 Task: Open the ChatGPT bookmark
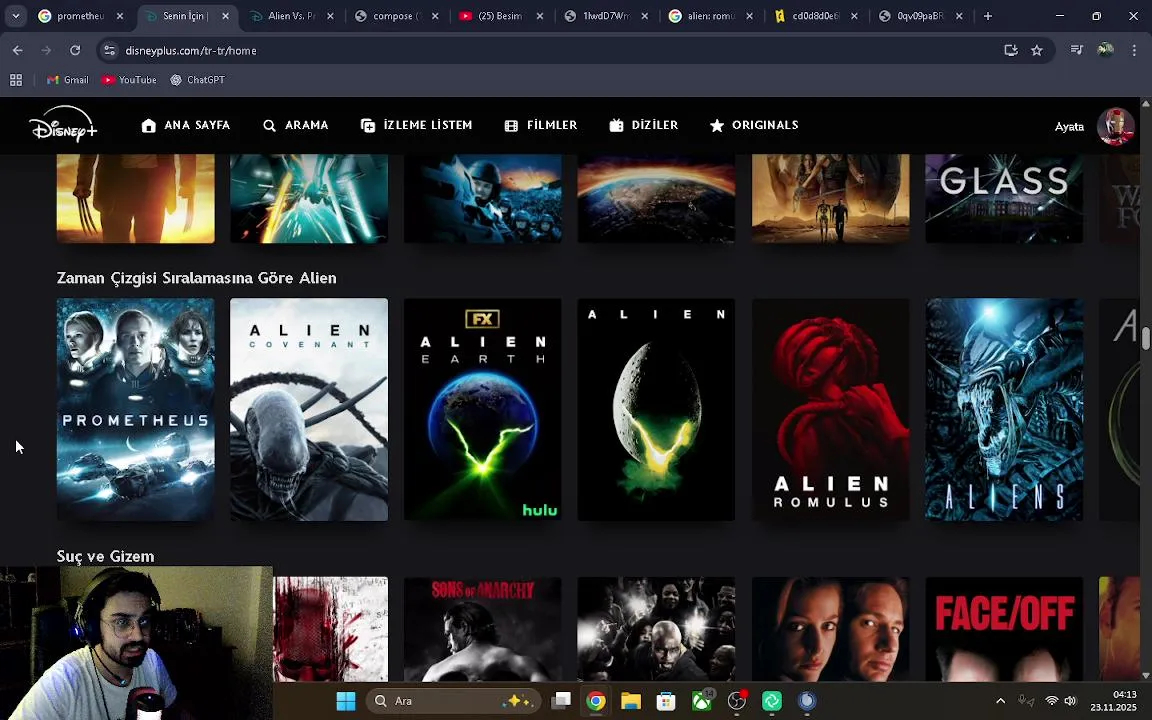[198, 80]
